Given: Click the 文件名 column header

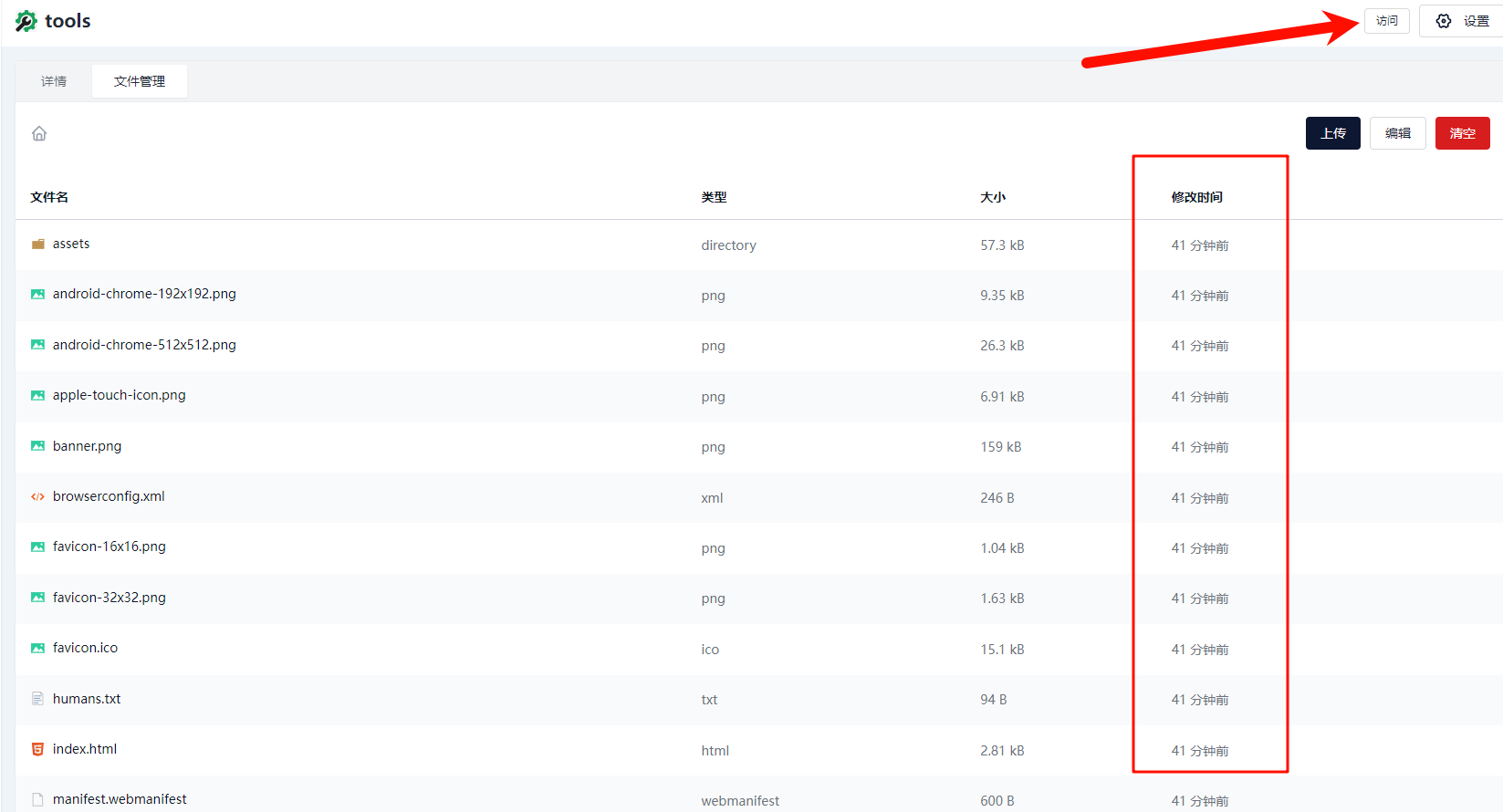Looking at the screenshot, I should tap(49, 197).
